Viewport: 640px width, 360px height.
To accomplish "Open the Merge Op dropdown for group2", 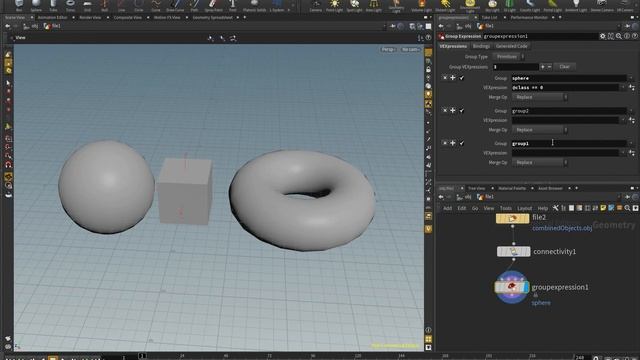I will click(540, 130).
